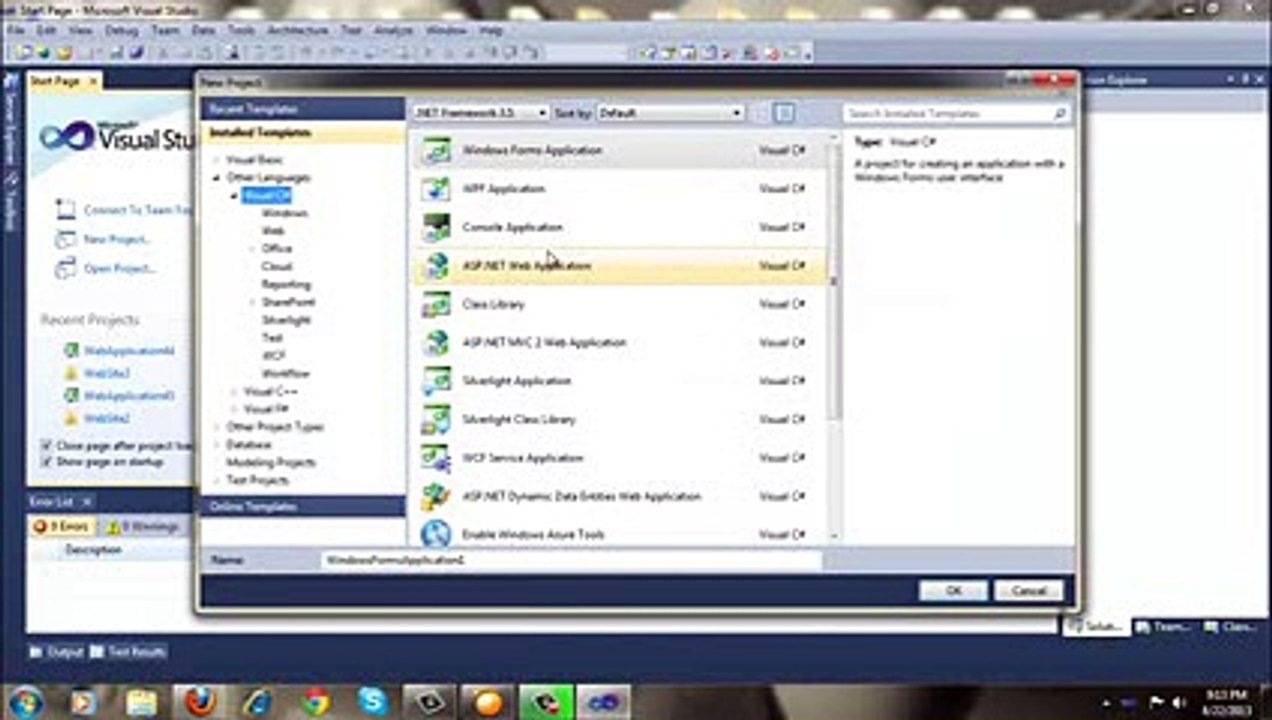Select the Windows Forms Application template icon

(x=436, y=150)
